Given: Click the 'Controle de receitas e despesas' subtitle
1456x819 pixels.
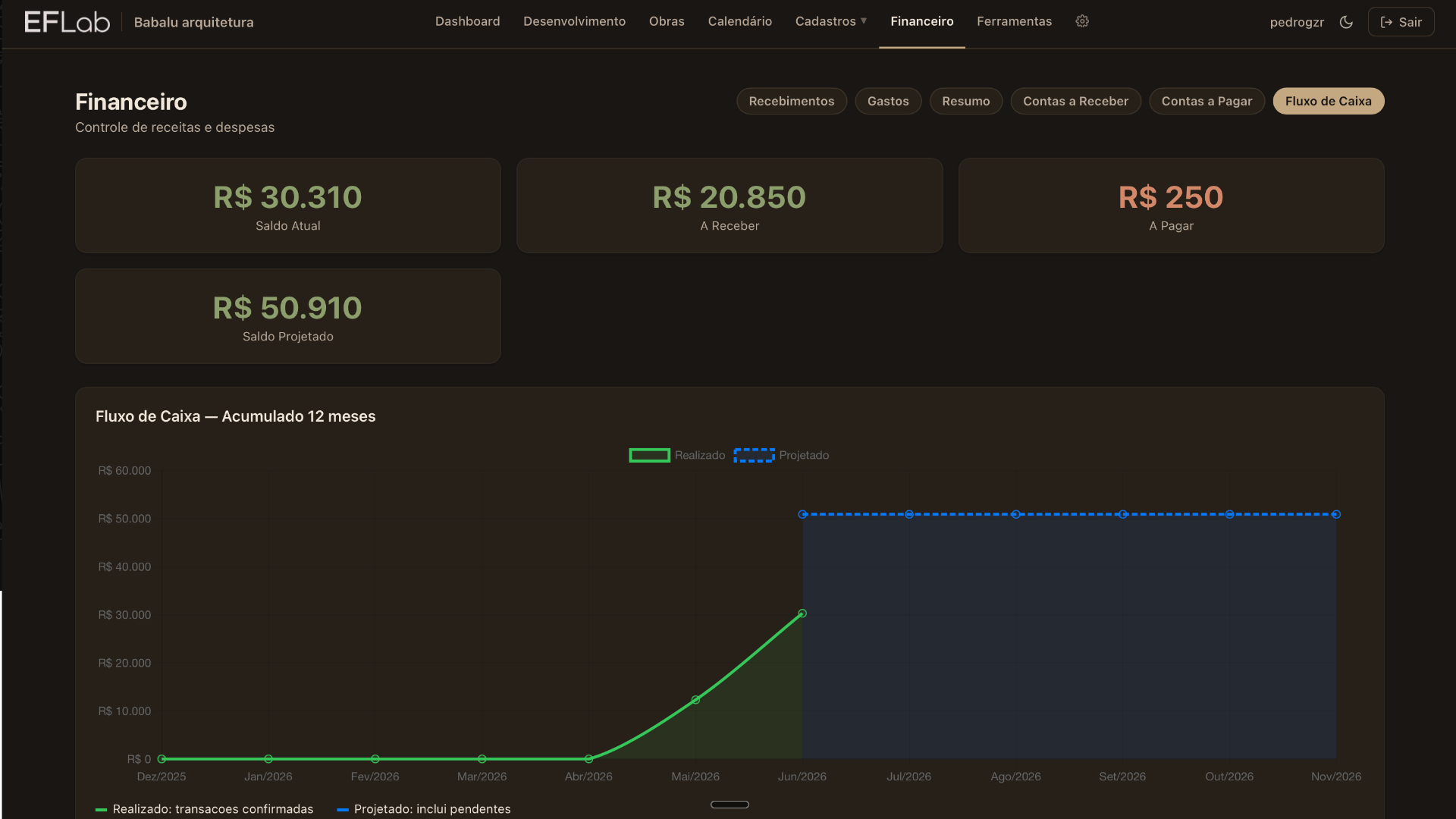Looking at the screenshot, I should pos(174,127).
